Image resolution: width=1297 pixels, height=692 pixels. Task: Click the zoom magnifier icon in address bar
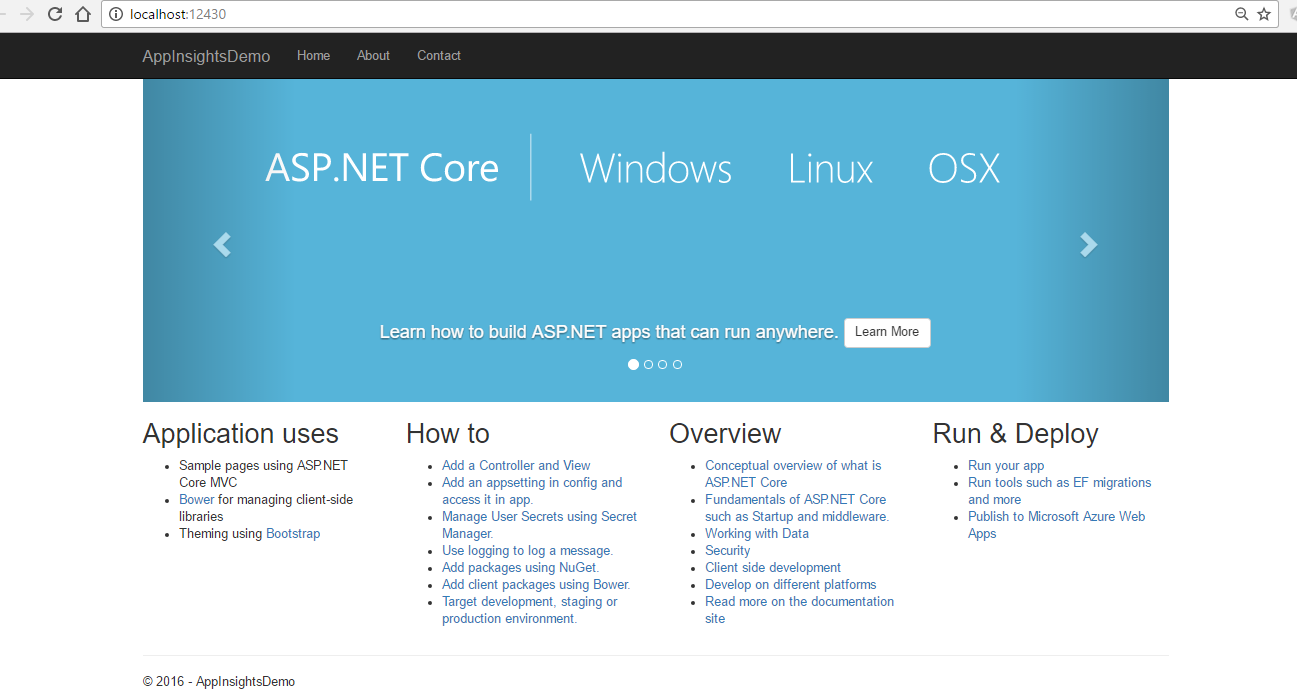pyautogui.click(x=1242, y=14)
